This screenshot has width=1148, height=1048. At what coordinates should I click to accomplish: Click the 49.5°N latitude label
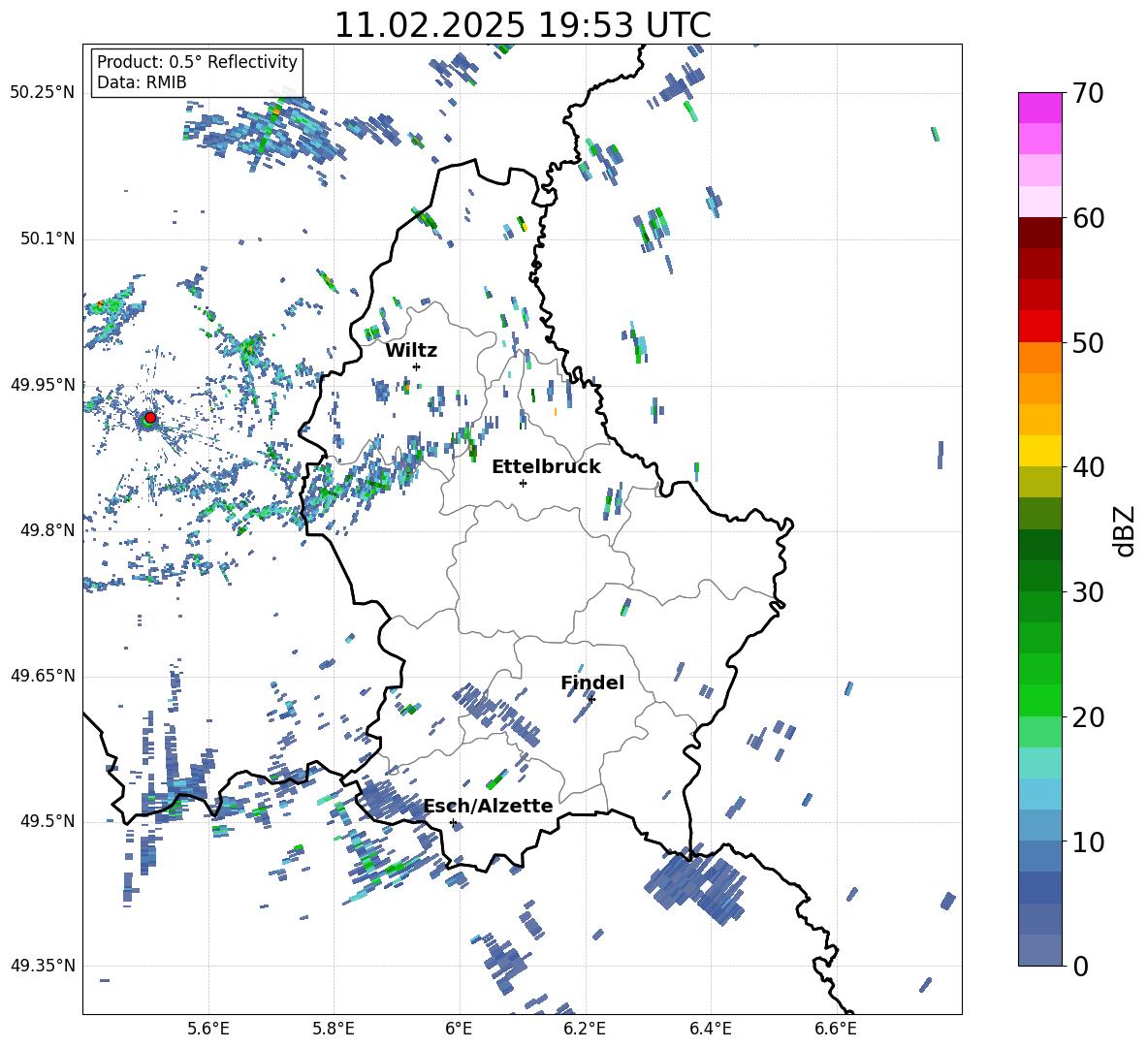[x=47, y=821]
